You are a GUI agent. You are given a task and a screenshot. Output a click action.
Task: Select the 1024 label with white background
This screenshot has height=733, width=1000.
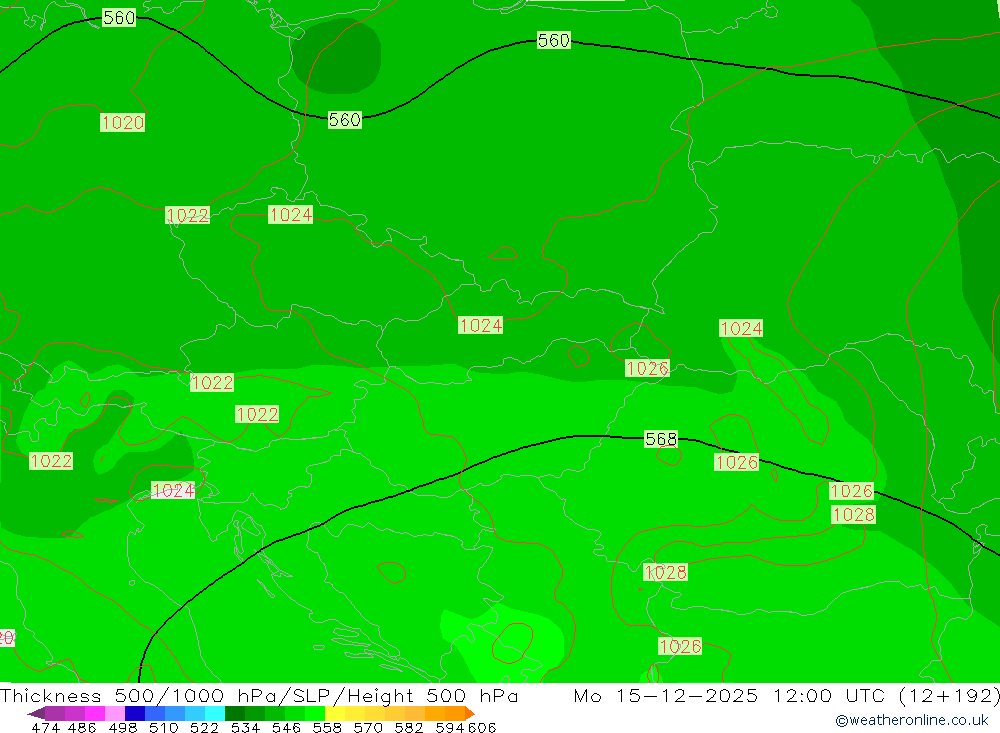pyautogui.click(x=173, y=490)
